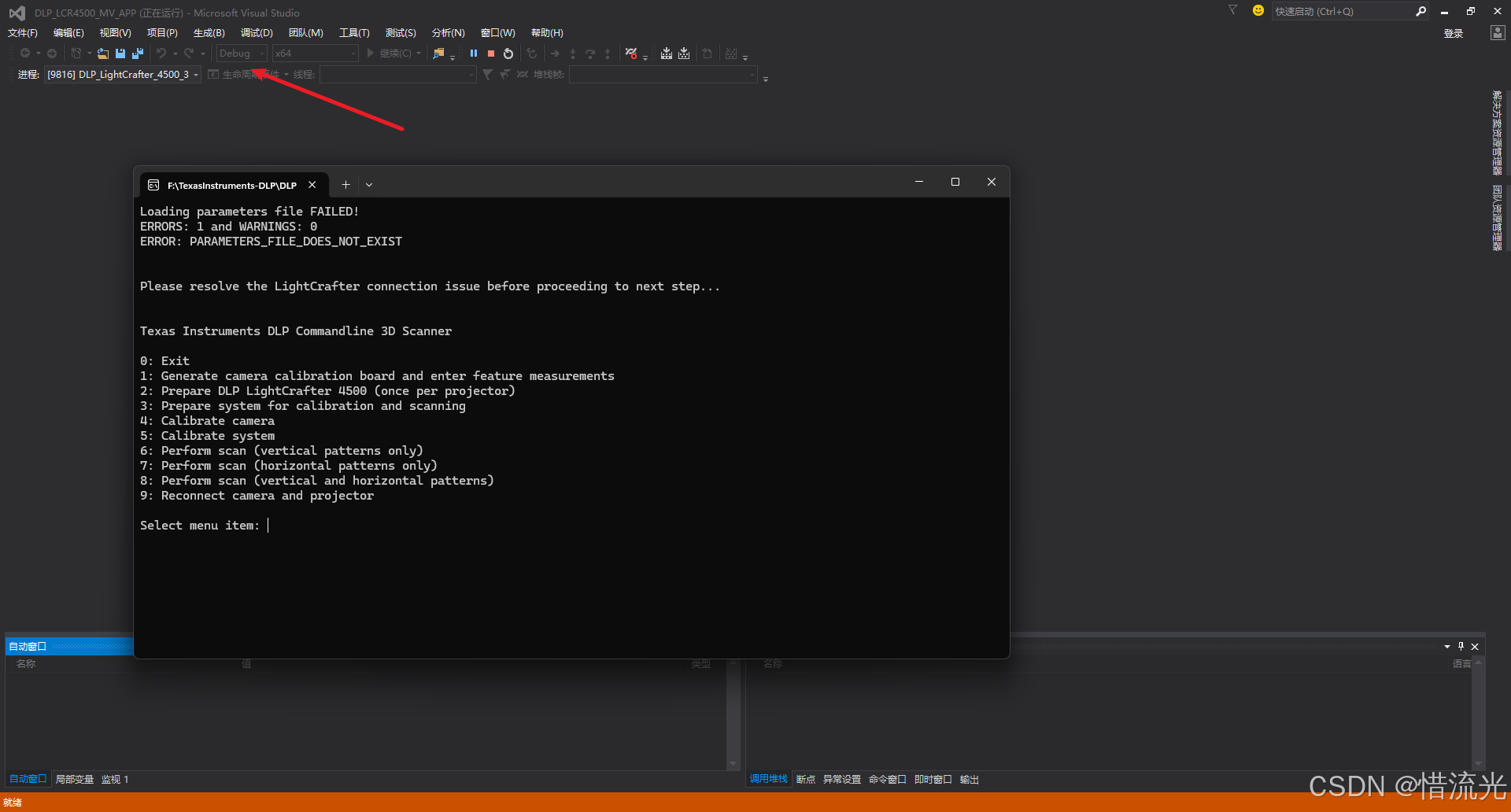Open the 测试(S) menu
The height and width of the screenshot is (812, 1511).
(401, 33)
